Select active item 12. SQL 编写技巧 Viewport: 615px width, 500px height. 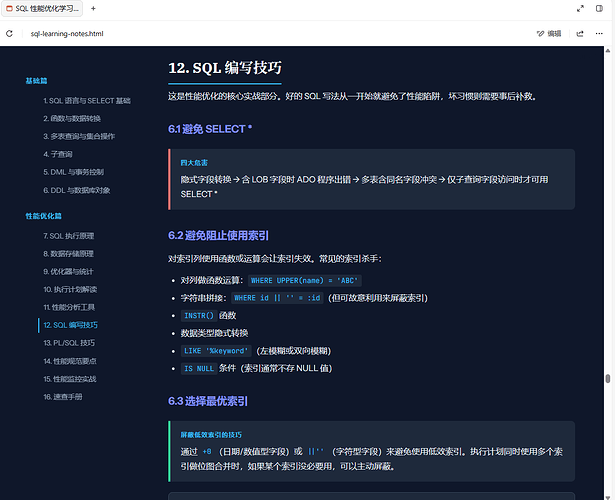click(x=71, y=325)
